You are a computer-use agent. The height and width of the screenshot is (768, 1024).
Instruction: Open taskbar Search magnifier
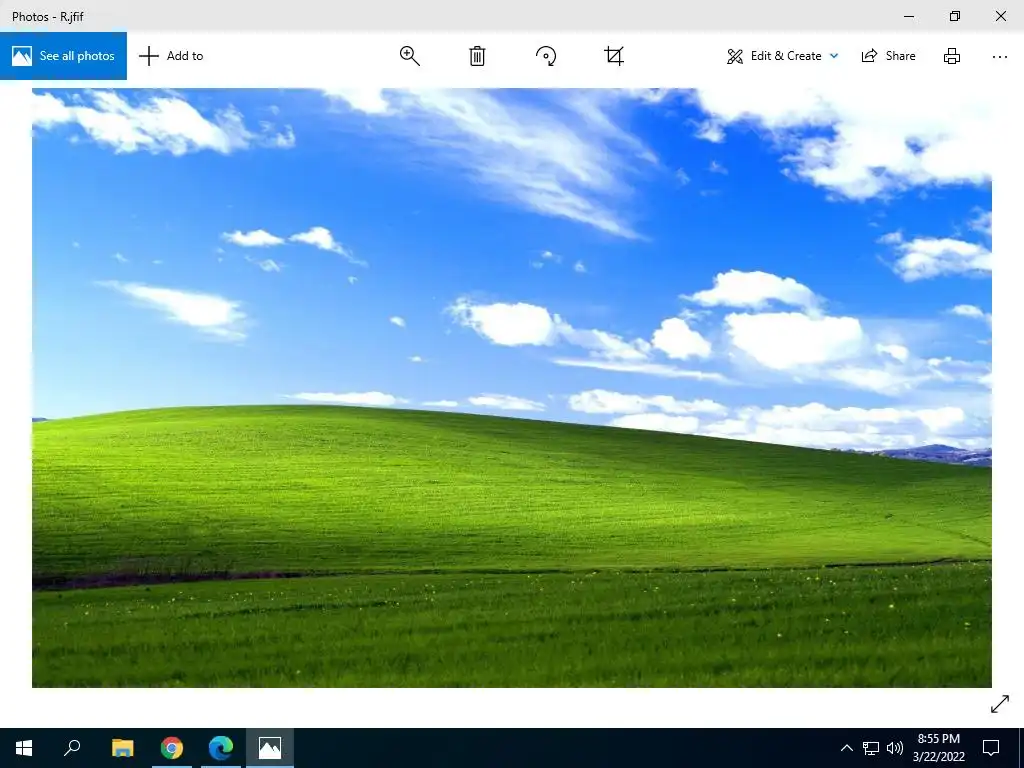72,748
